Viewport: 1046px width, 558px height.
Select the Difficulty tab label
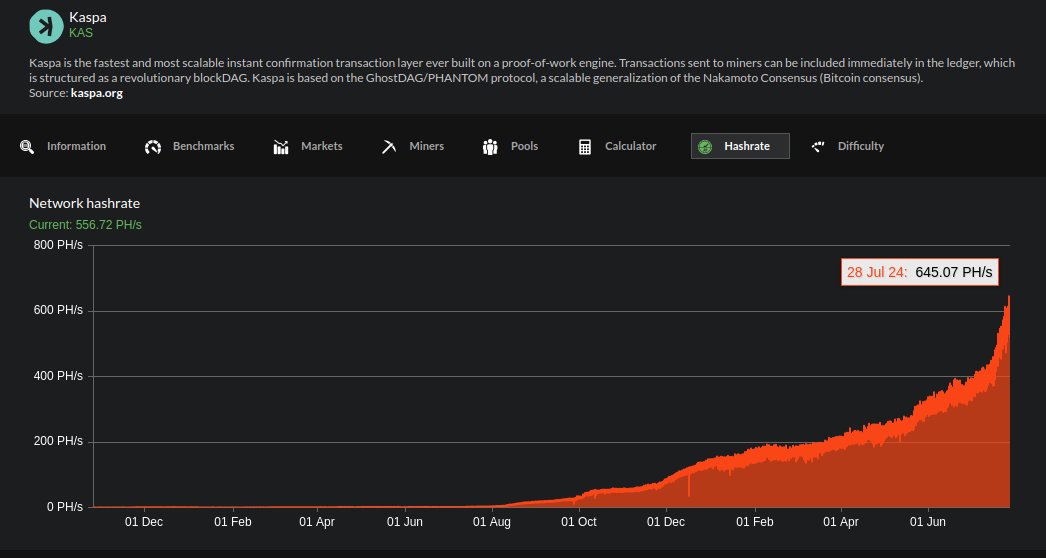tap(860, 146)
